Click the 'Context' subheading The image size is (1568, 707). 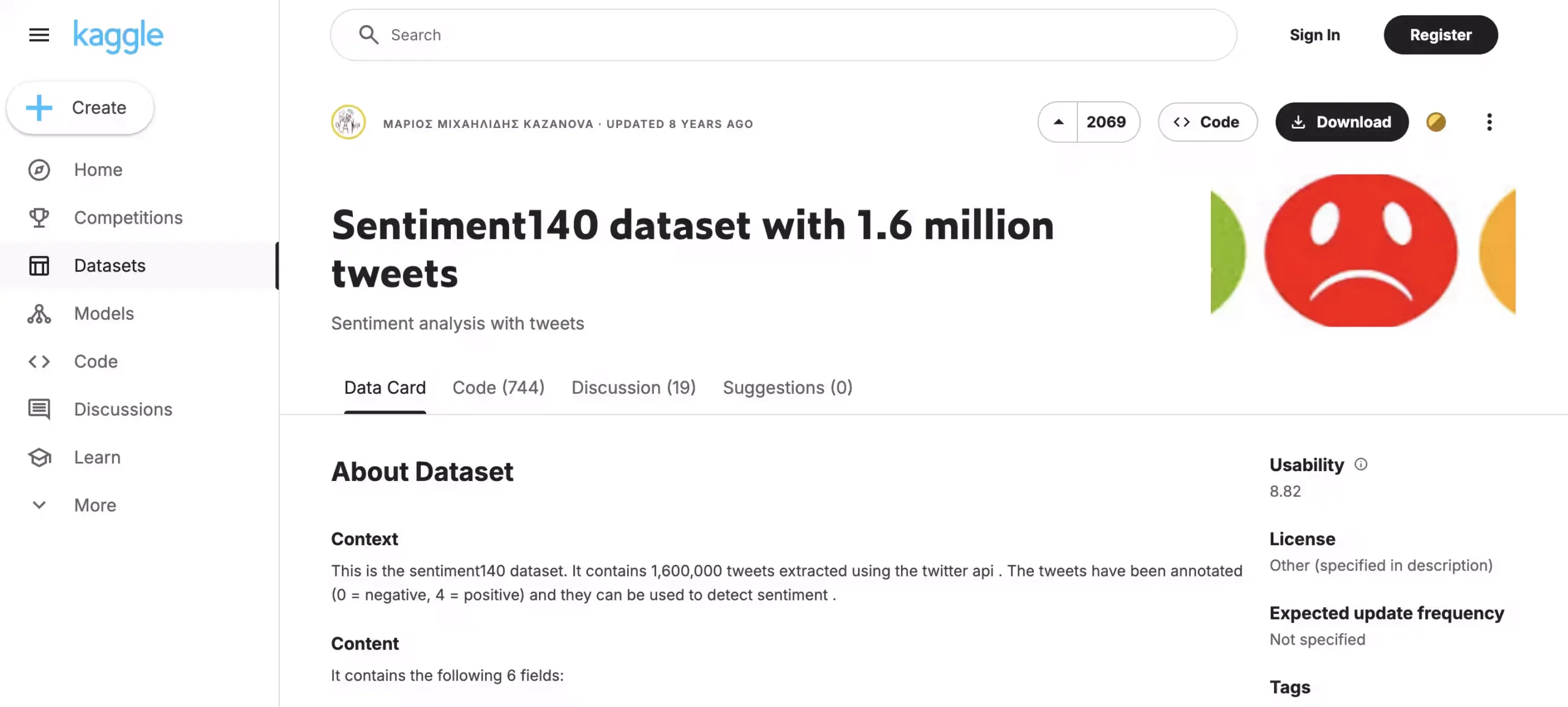tap(364, 539)
